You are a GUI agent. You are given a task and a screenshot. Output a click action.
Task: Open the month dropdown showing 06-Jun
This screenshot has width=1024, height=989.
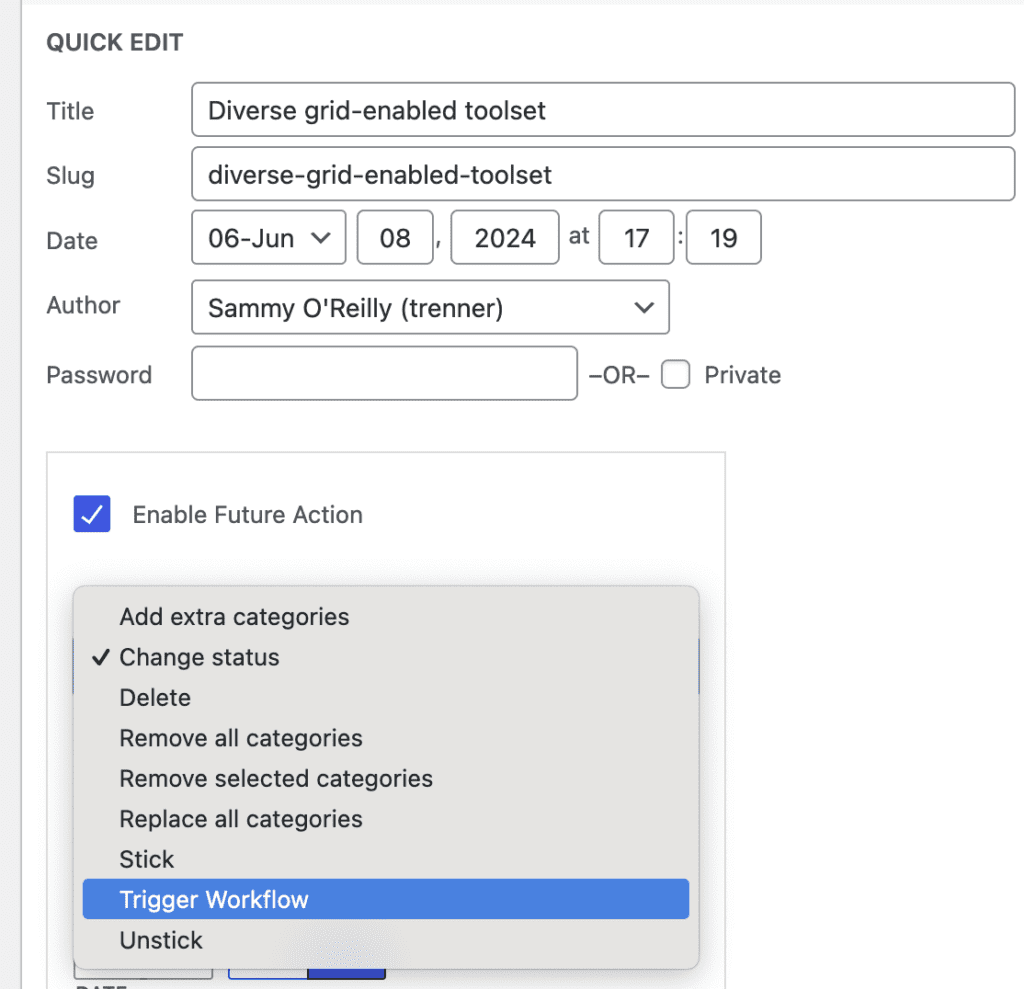(268, 238)
